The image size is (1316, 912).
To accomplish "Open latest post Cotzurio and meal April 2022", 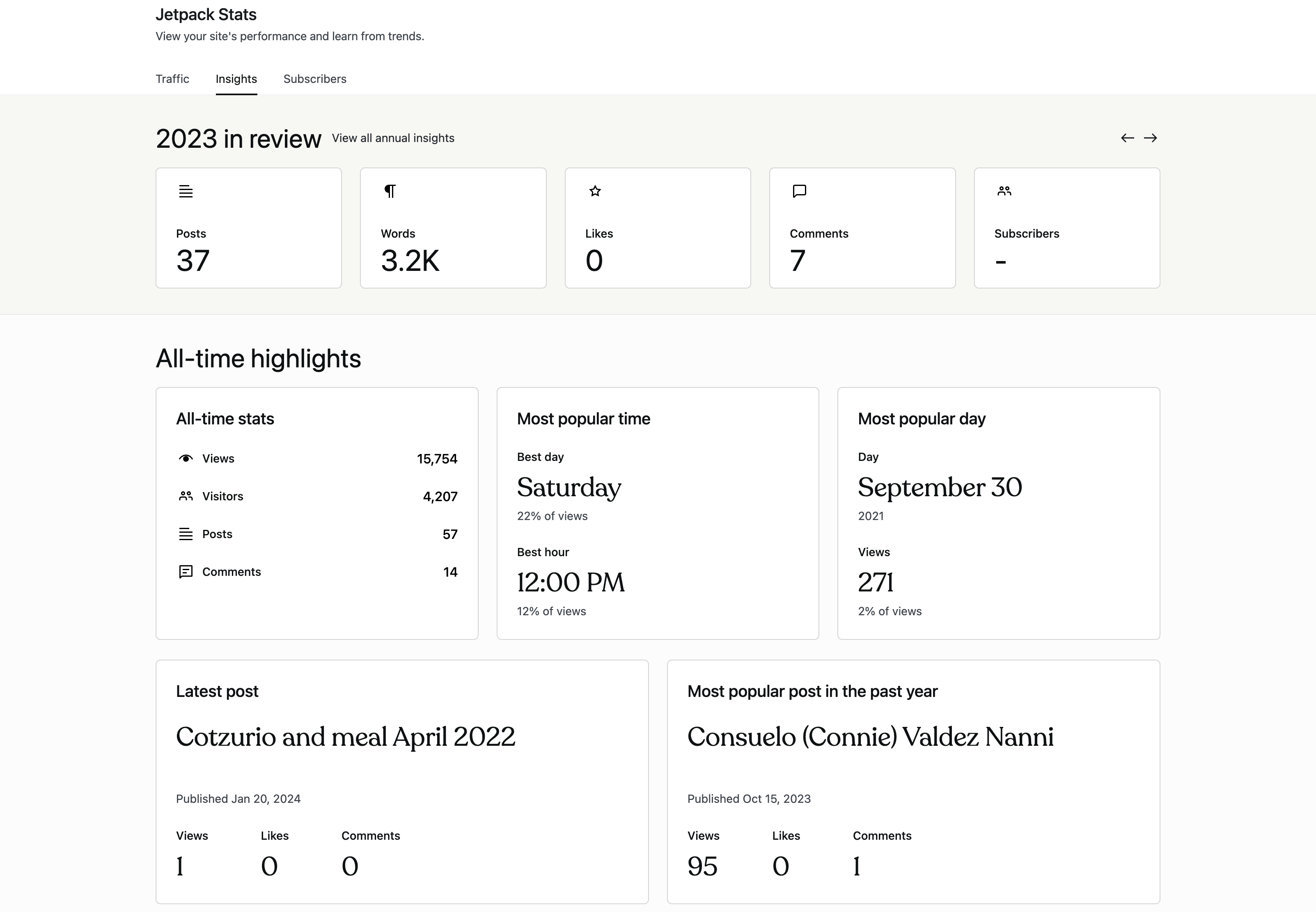I will click(345, 737).
